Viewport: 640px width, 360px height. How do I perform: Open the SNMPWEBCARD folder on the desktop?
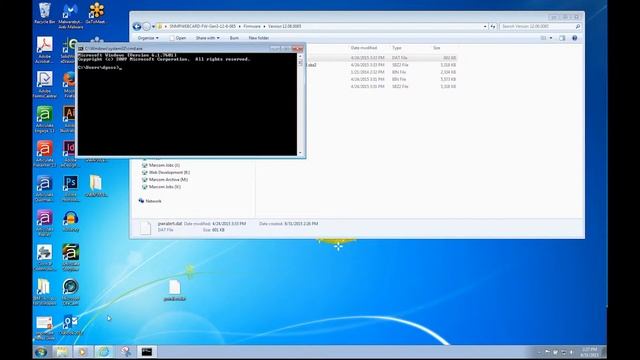tap(96, 186)
